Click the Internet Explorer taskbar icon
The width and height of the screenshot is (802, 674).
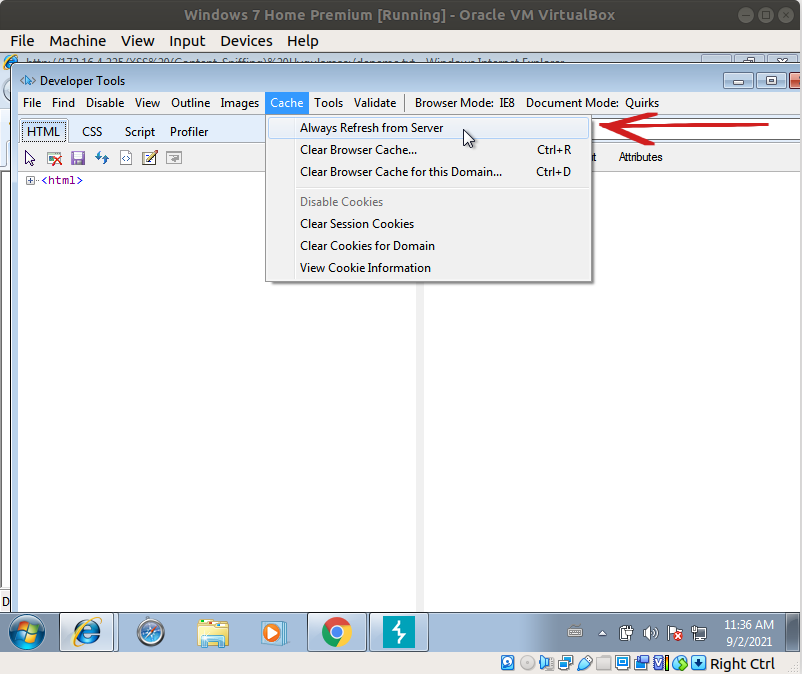tap(87, 632)
